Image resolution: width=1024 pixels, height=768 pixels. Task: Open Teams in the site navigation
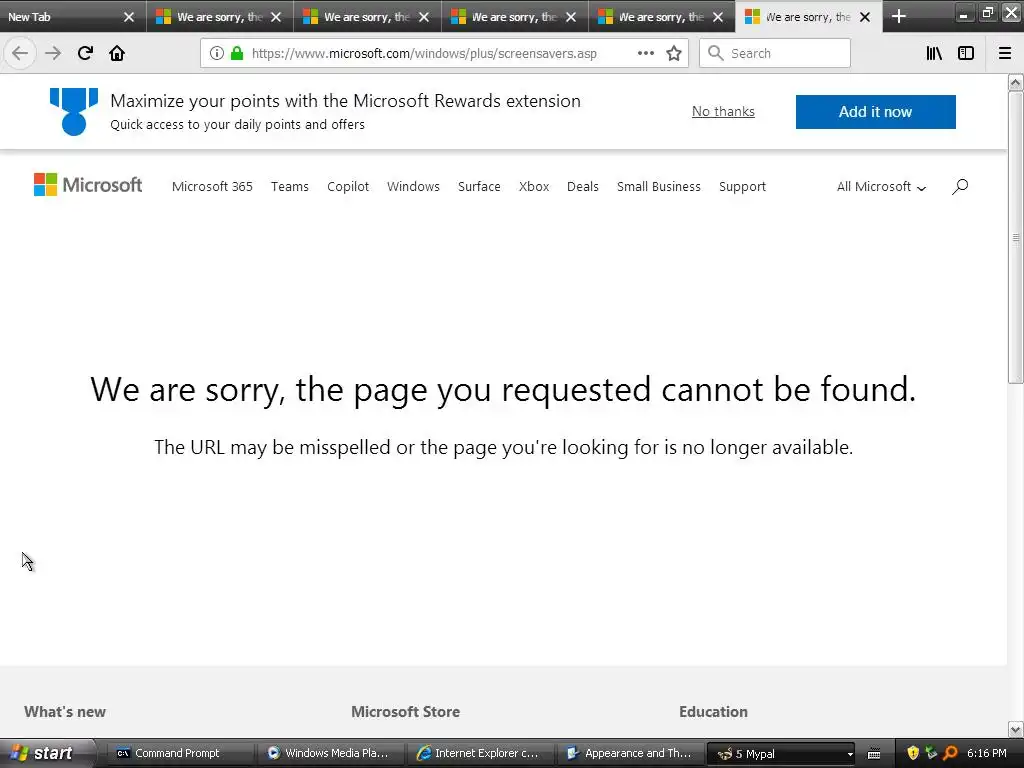[x=290, y=187]
